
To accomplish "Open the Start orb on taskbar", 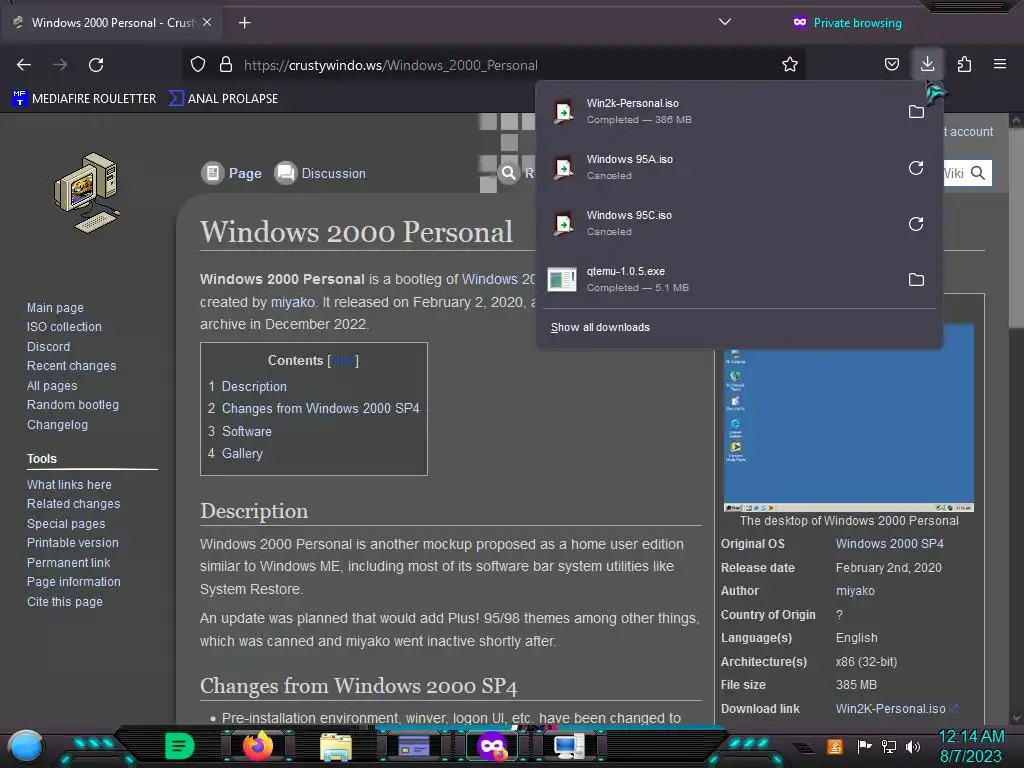I will click(26, 746).
